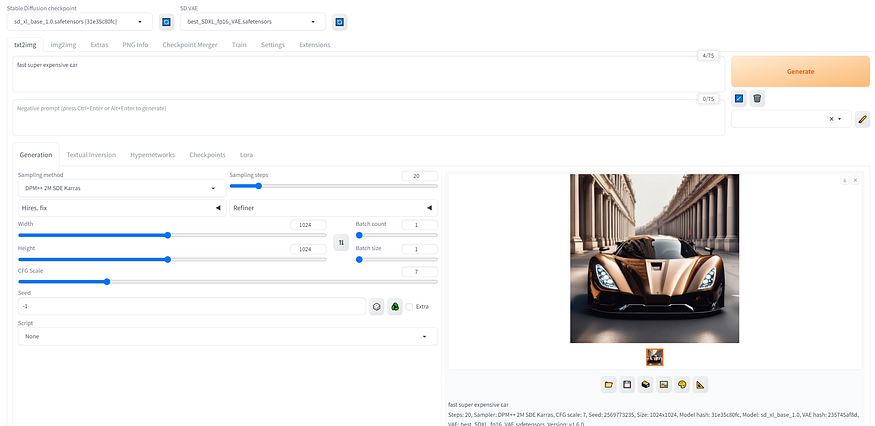This screenshot has height=426, width=875.
Task: Send the image to extras ruler icon
Action: coord(700,385)
